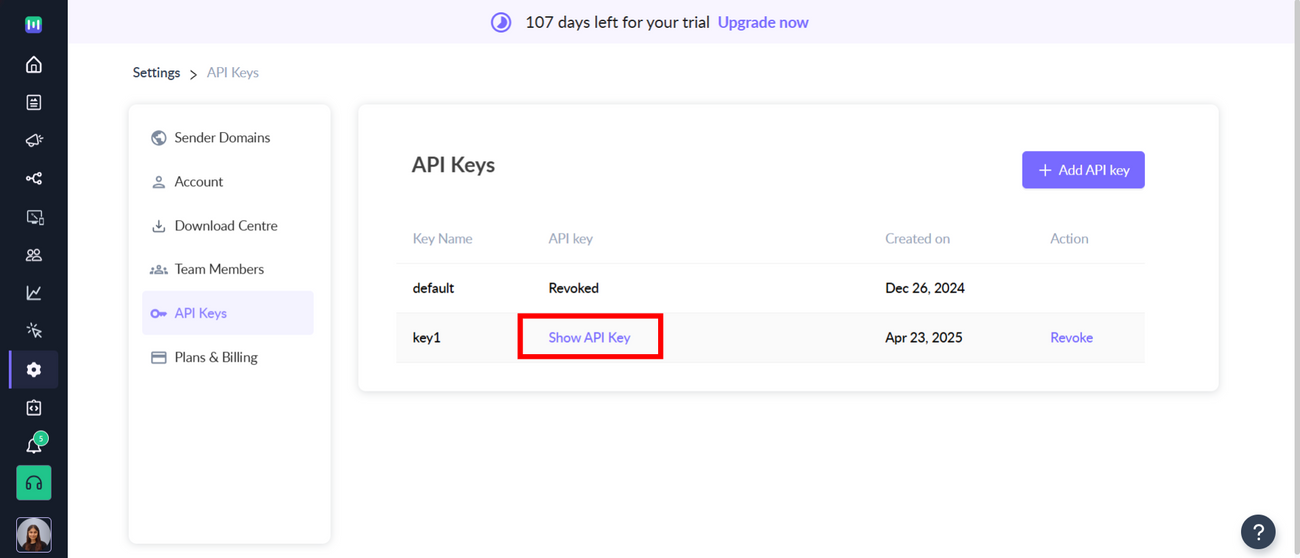This screenshot has height=558, width=1300.
Task: Click the home icon in the sidebar
Action: pyautogui.click(x=33, y=65)
